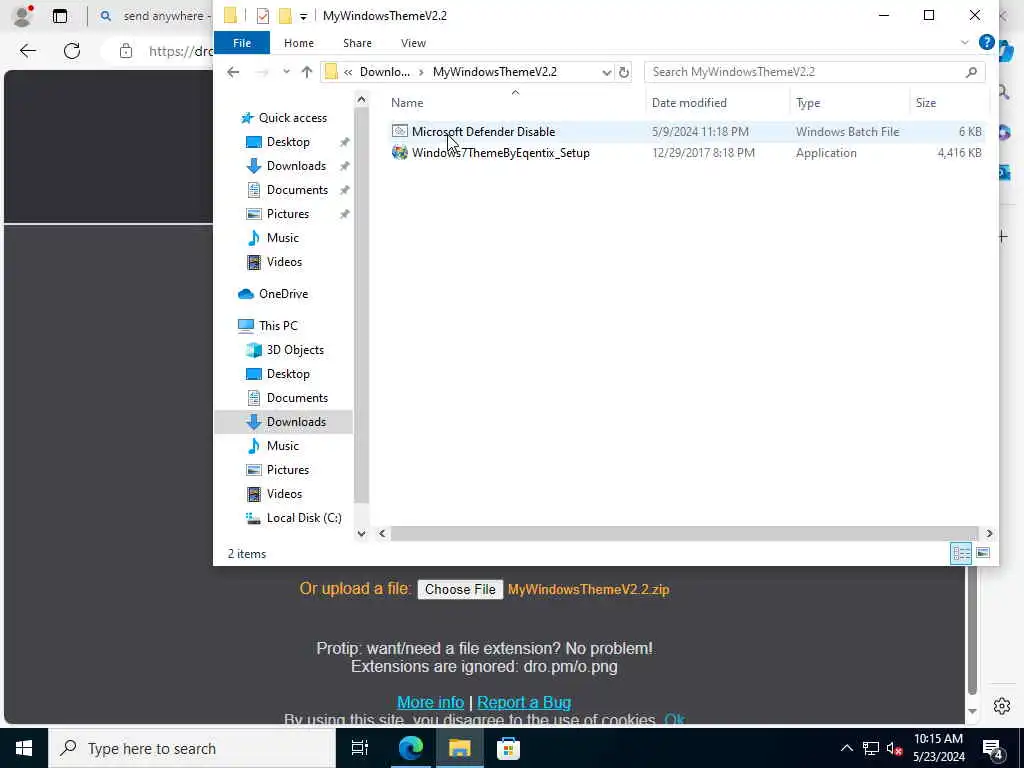
Task: Click the Properties icon in quick access toolbar
Action: tap(263, 16)
